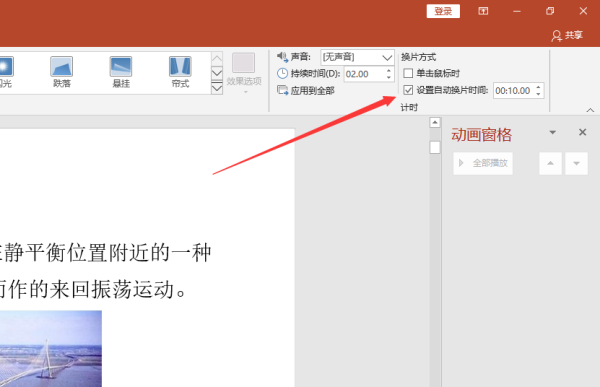Decrease 持续时间 duration with down arrow
The height and width of the screenshot is (387, 600).
389,77
